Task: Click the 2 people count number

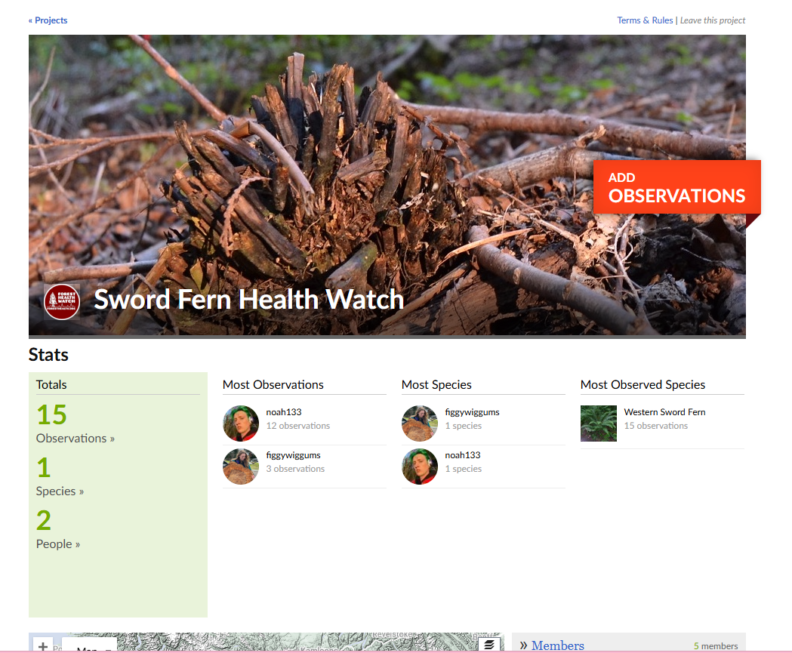Action: 43,521
